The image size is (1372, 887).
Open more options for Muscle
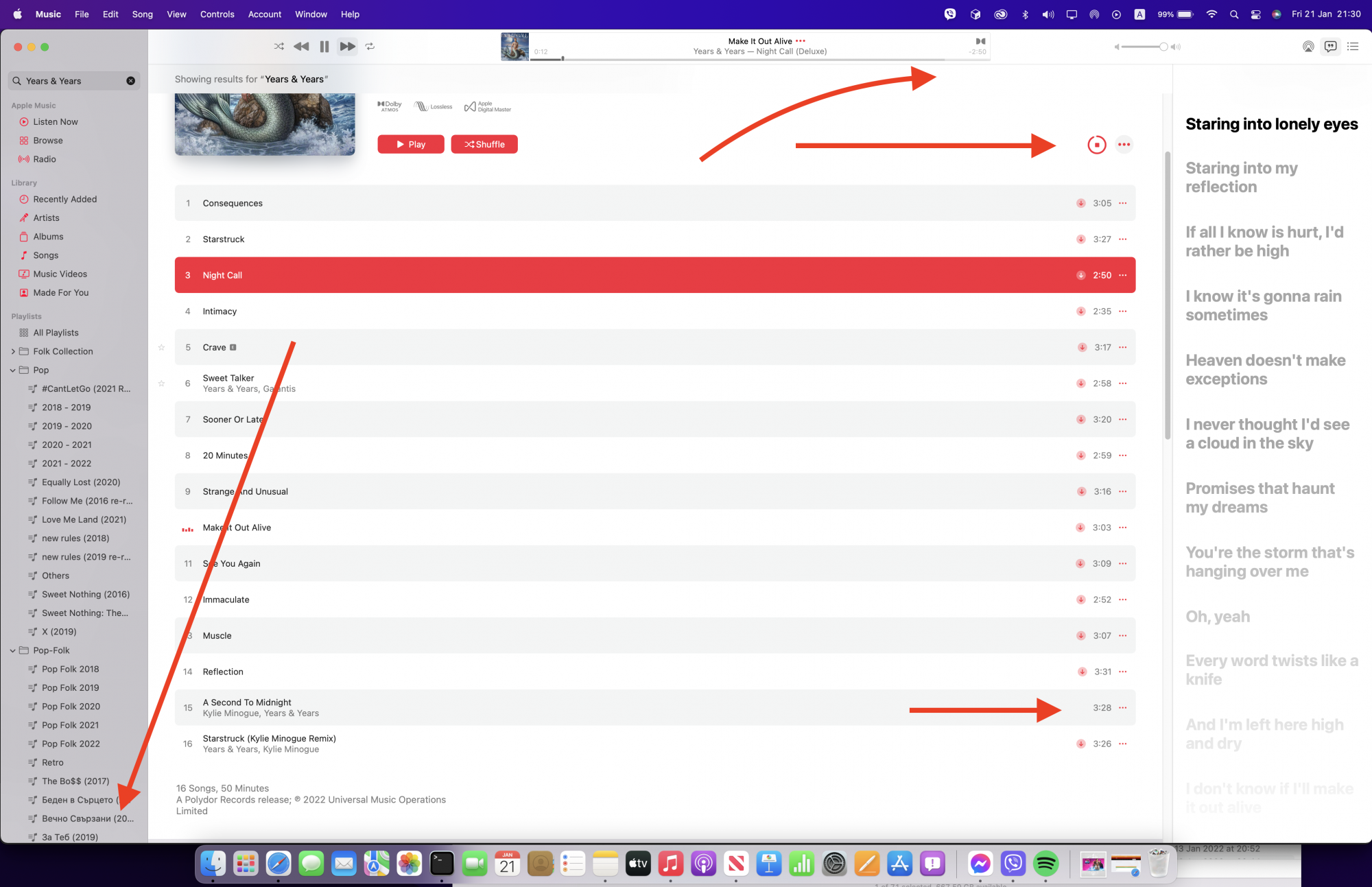[x=1123, y=636]
